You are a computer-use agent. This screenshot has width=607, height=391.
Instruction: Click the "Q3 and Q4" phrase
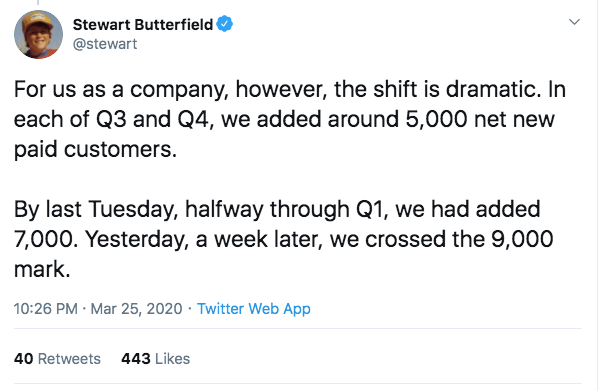click(155, 120)
